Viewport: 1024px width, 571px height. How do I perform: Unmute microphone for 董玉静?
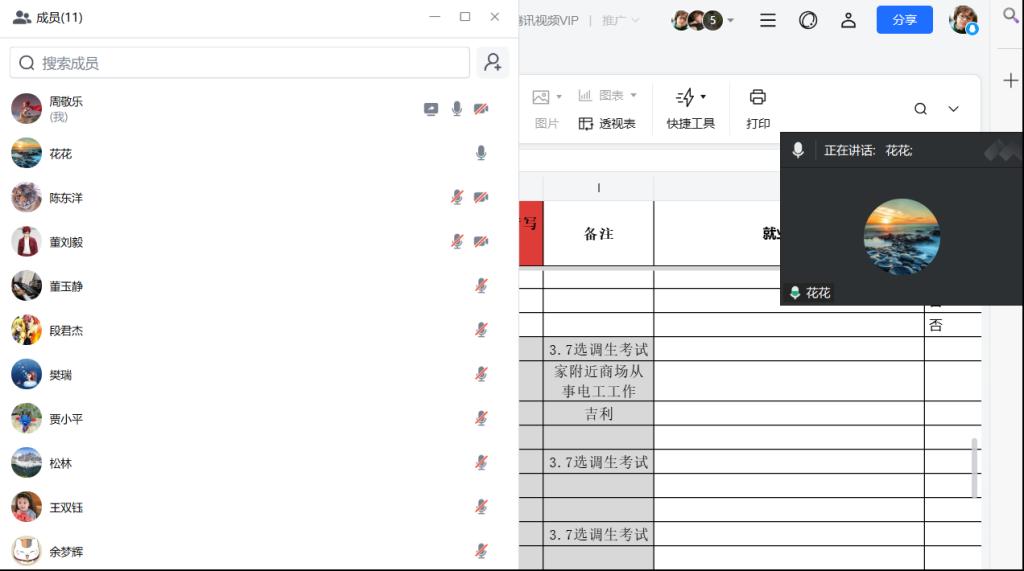[481, 286]
